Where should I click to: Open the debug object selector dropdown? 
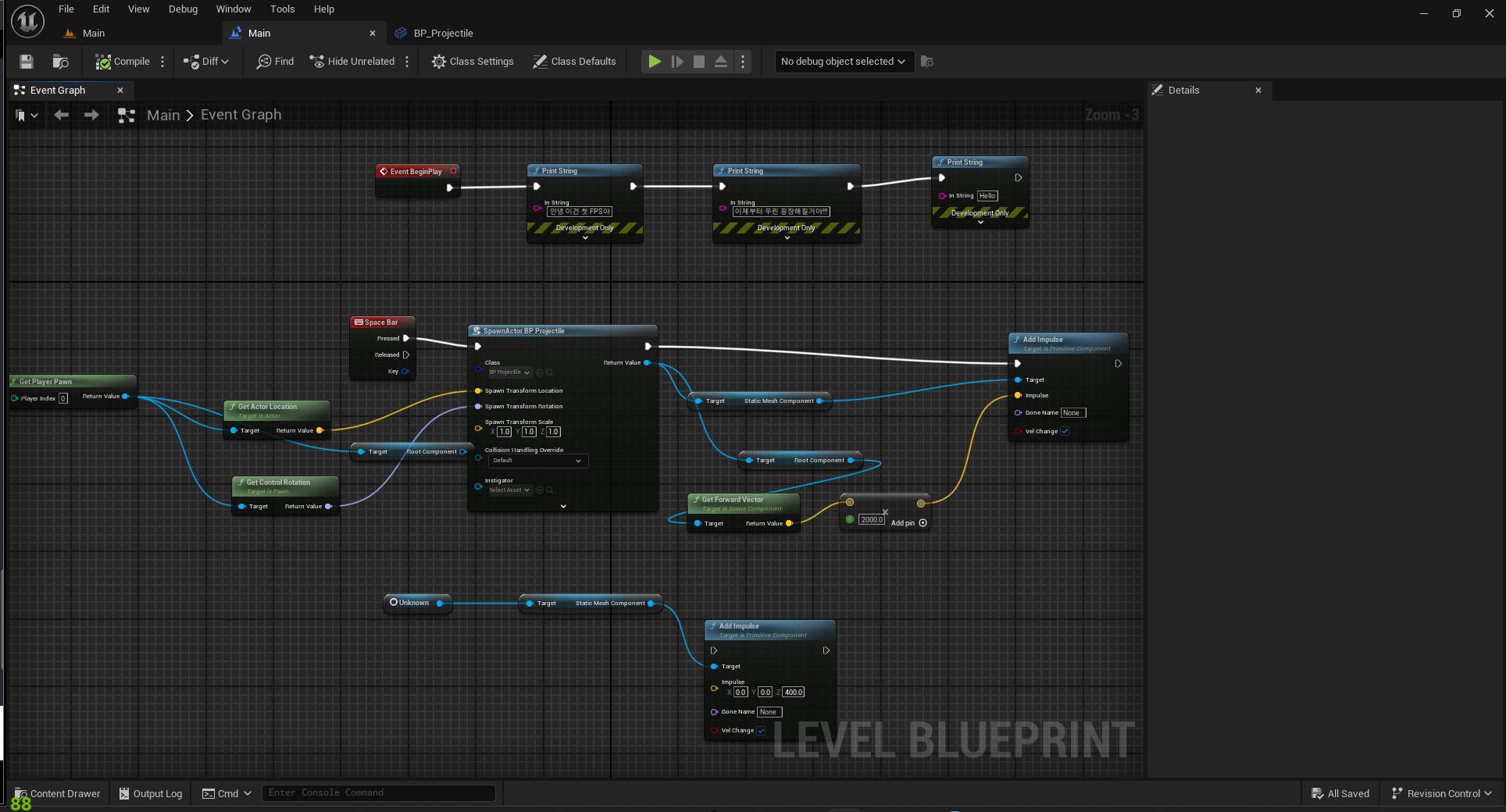tap(843, 62)
